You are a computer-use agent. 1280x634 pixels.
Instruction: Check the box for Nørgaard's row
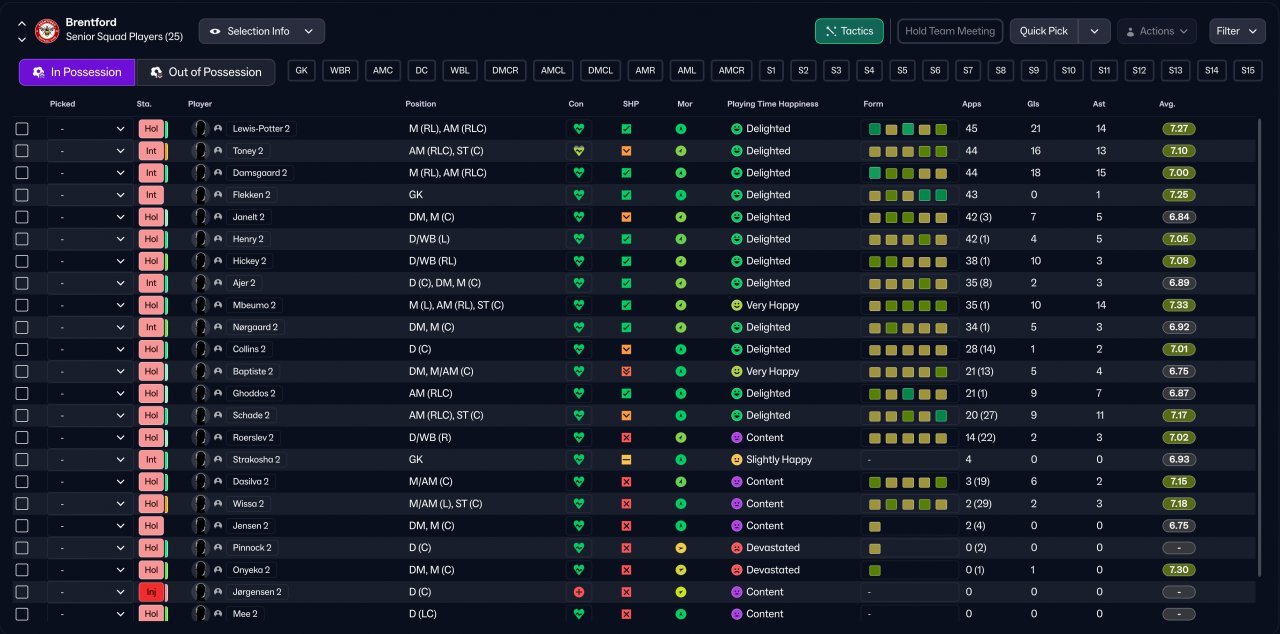(22, 327)
